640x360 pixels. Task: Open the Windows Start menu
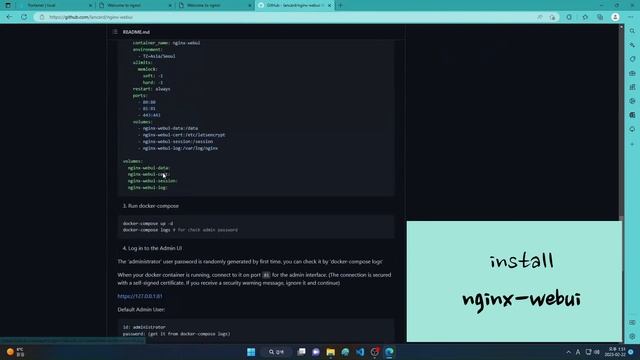tap(251, 352)
